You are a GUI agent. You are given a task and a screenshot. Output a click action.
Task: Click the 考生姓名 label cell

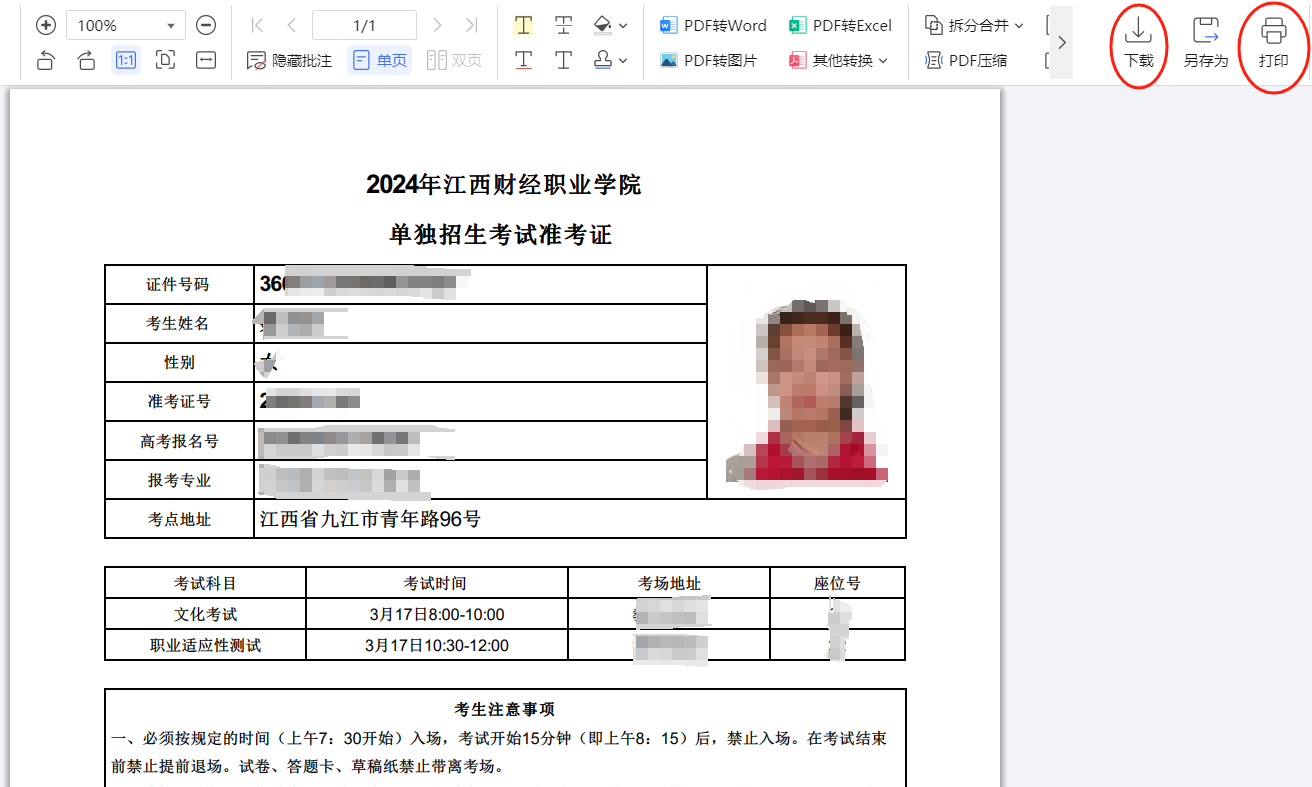point(178,323)
